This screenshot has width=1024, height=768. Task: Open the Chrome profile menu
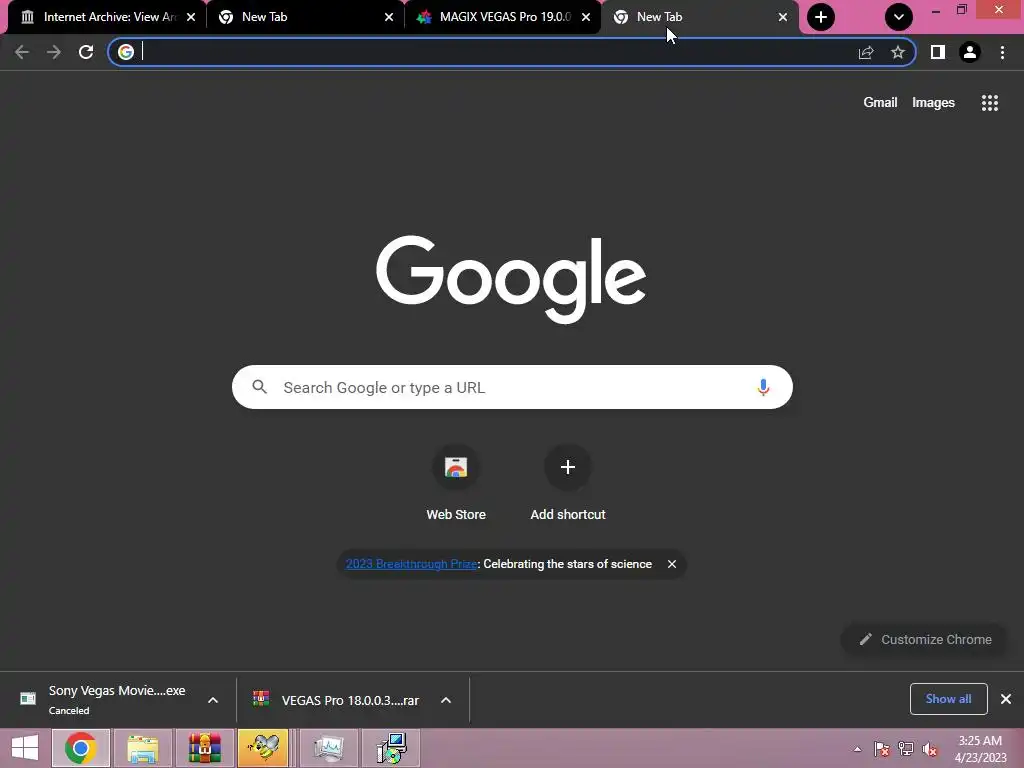point(970,52)
